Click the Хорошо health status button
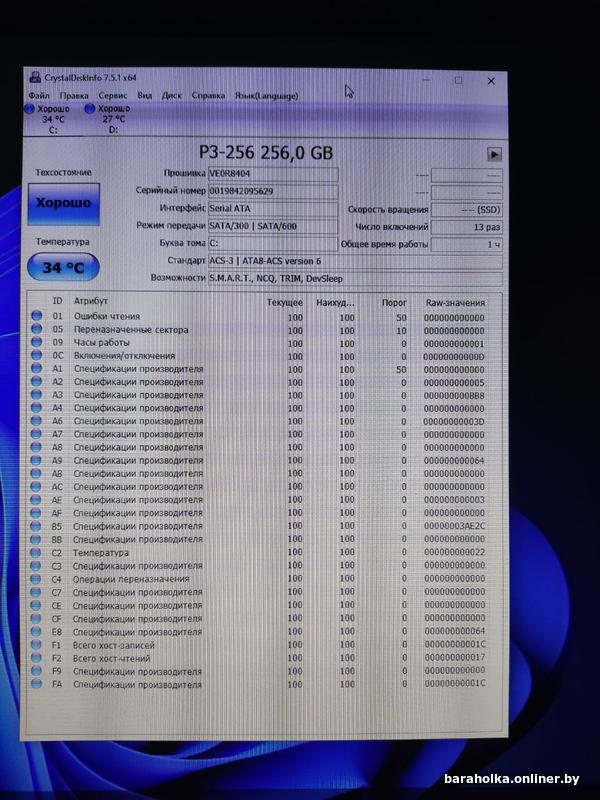 63,204
